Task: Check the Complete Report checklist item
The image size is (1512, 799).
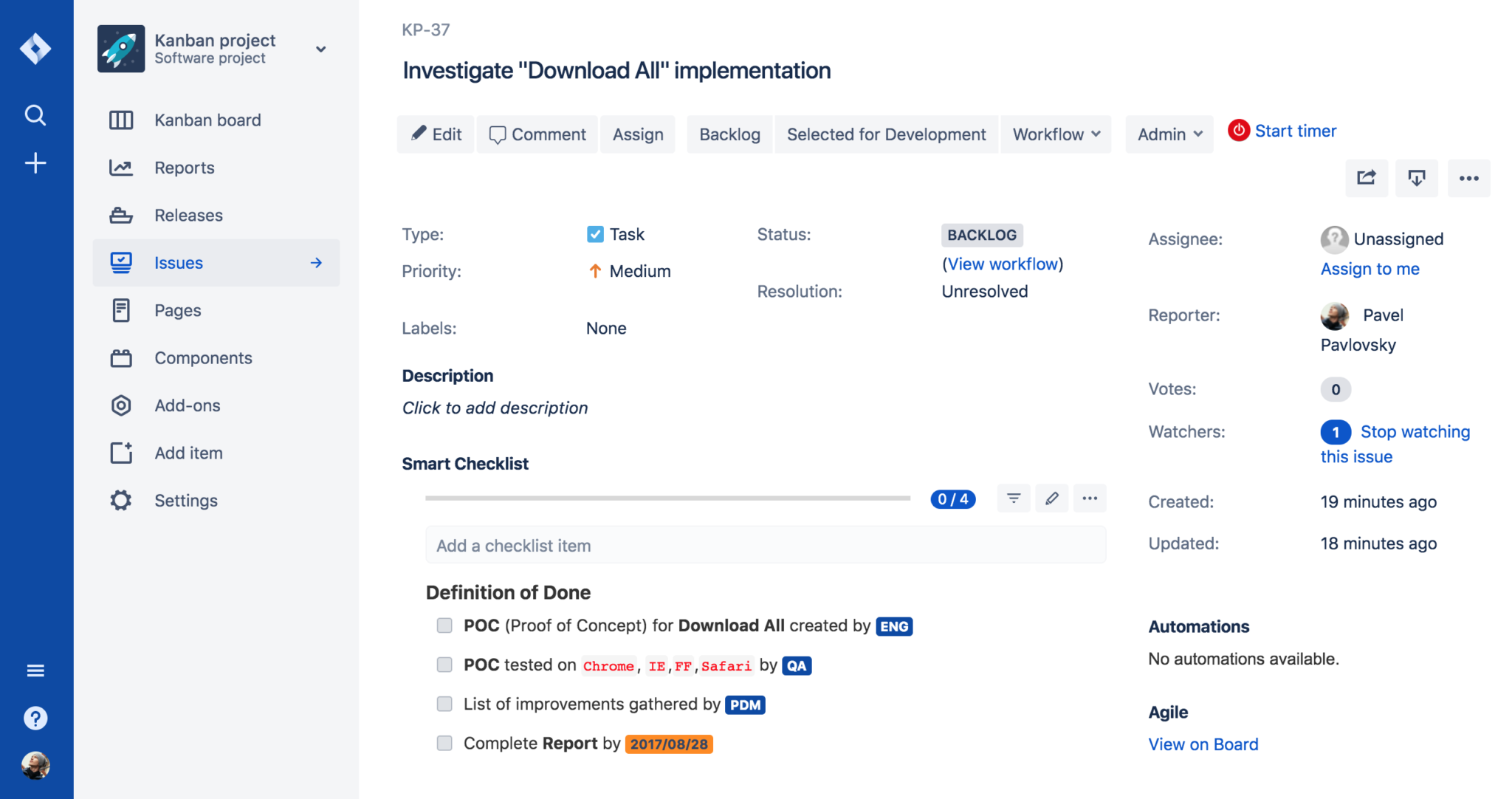Action: click(x=444, y=743)
